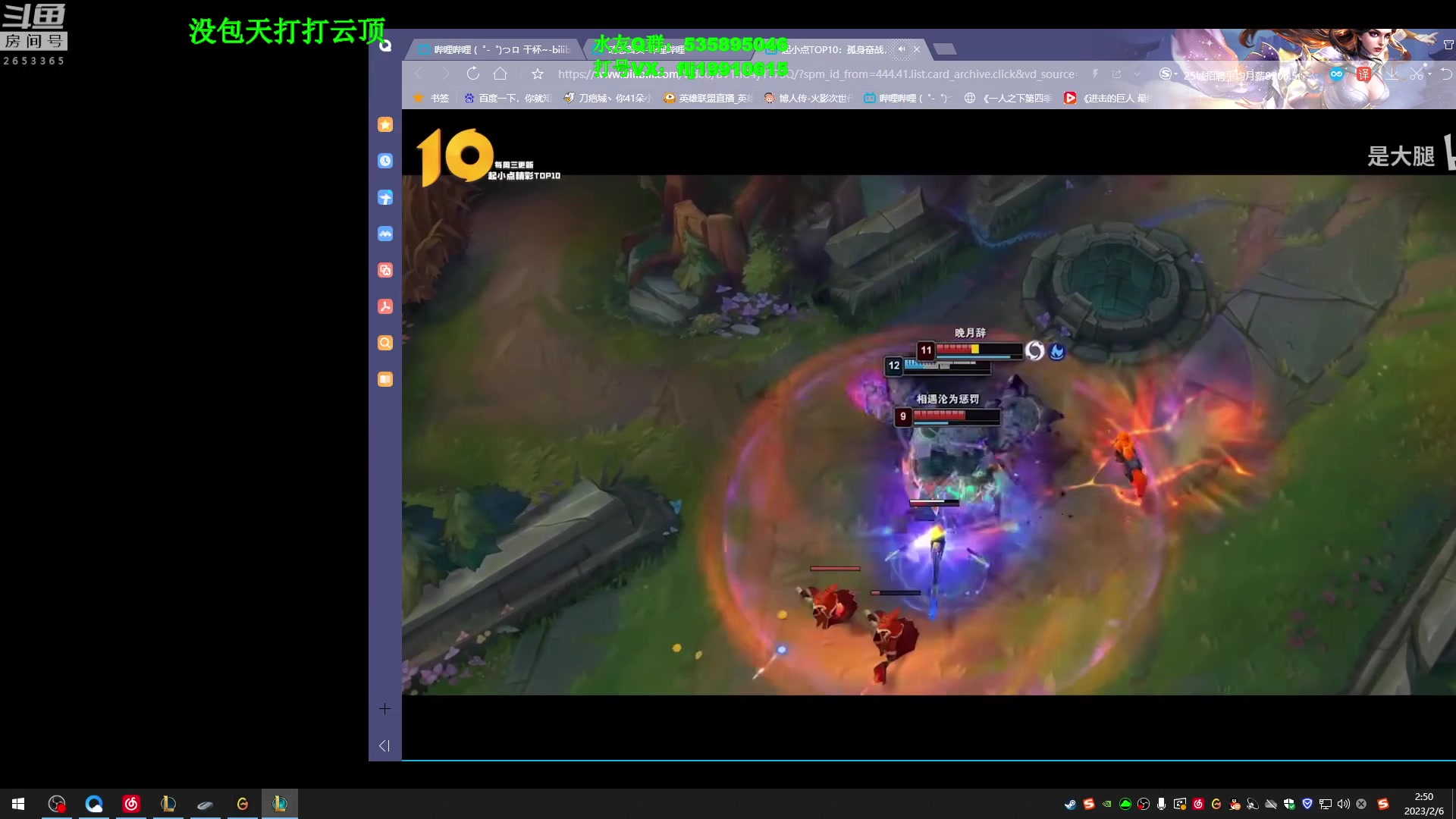Reload the page with refresh icon
The width and height of the screenshot is (1456, 819).
click(x=473, y=74)
